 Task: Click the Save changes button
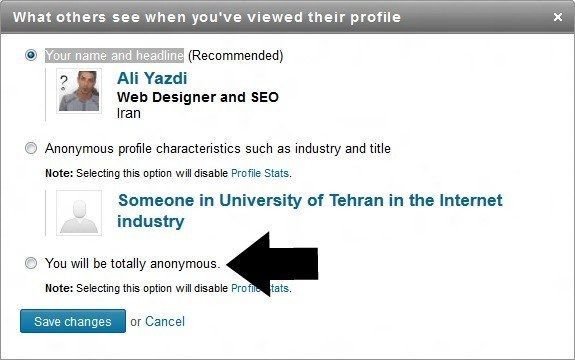pyautogui.click(x=73, y=321)
